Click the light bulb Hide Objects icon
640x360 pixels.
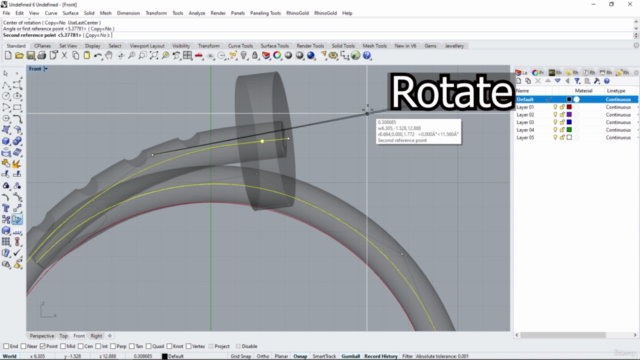point(244,56)
